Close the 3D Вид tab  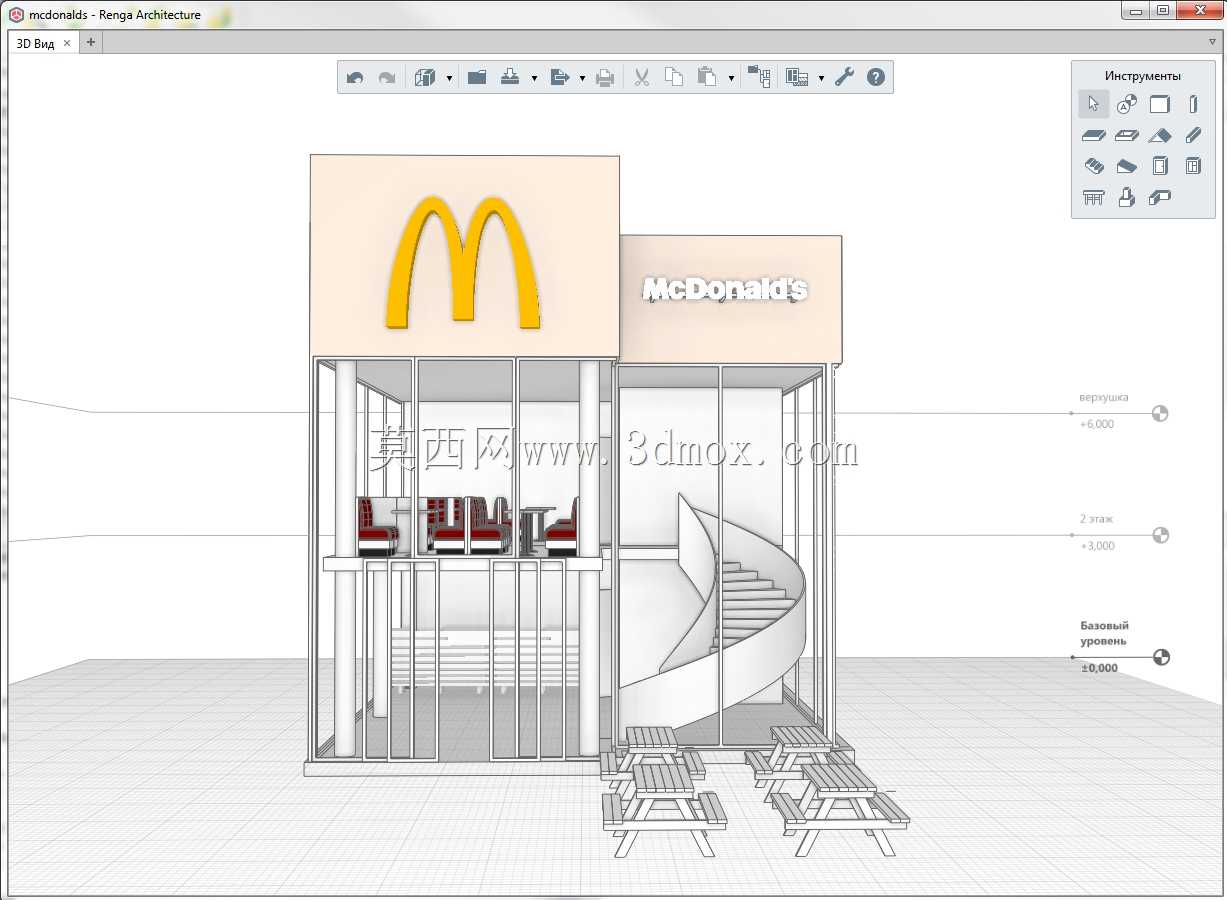[x=67, y=43]
